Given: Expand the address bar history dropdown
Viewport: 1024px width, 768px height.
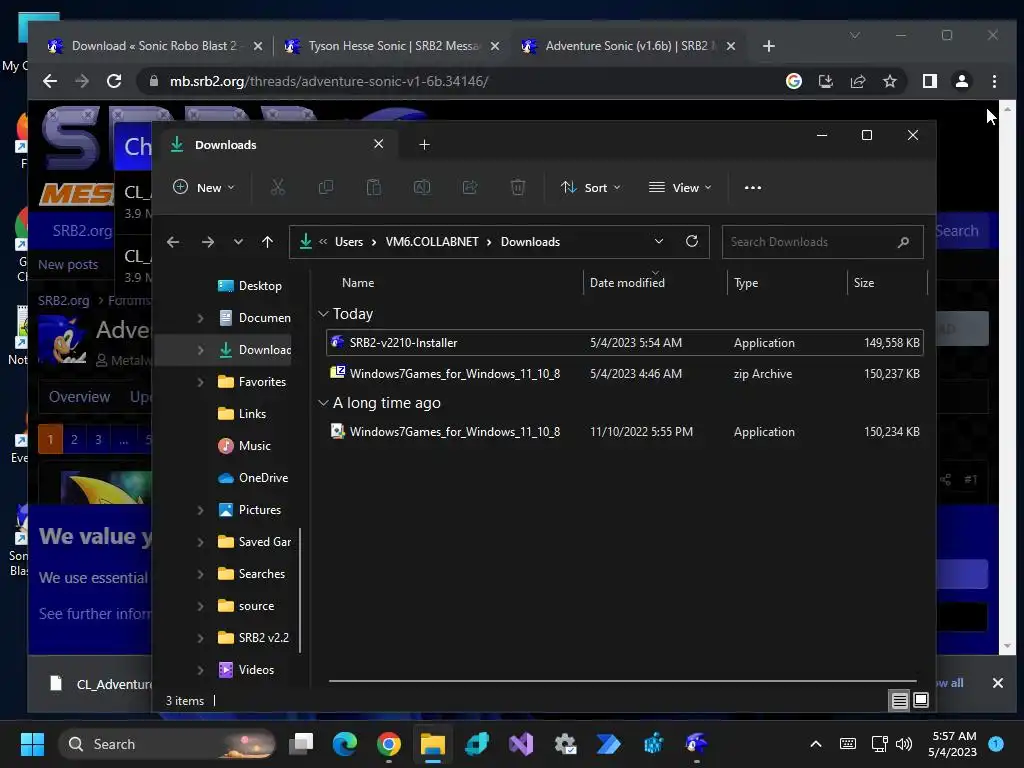Looking at the screenshot, I should tap(659, 241).
